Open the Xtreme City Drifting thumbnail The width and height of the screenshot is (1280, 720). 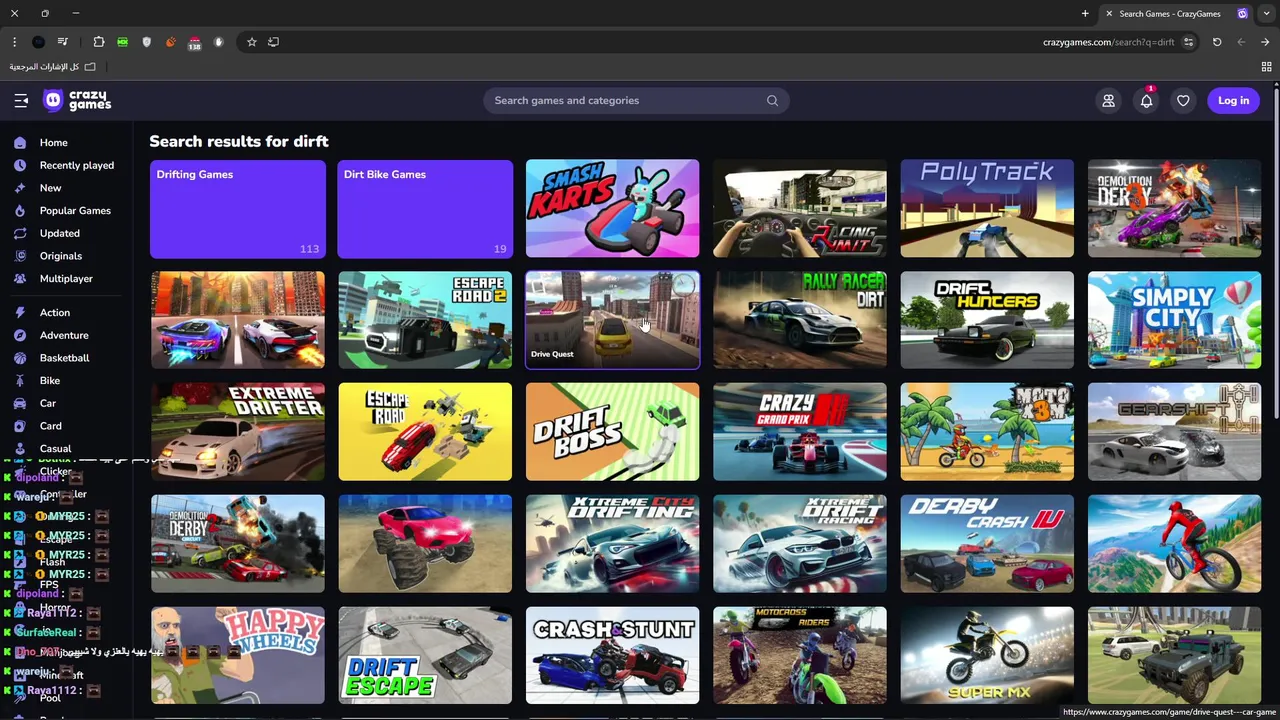612,544
